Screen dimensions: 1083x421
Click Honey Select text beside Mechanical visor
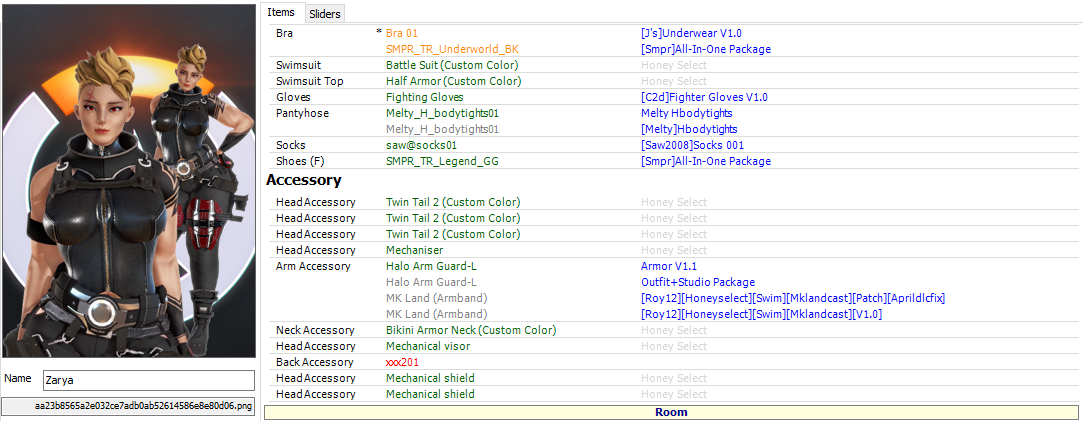(x=674, y=346)
